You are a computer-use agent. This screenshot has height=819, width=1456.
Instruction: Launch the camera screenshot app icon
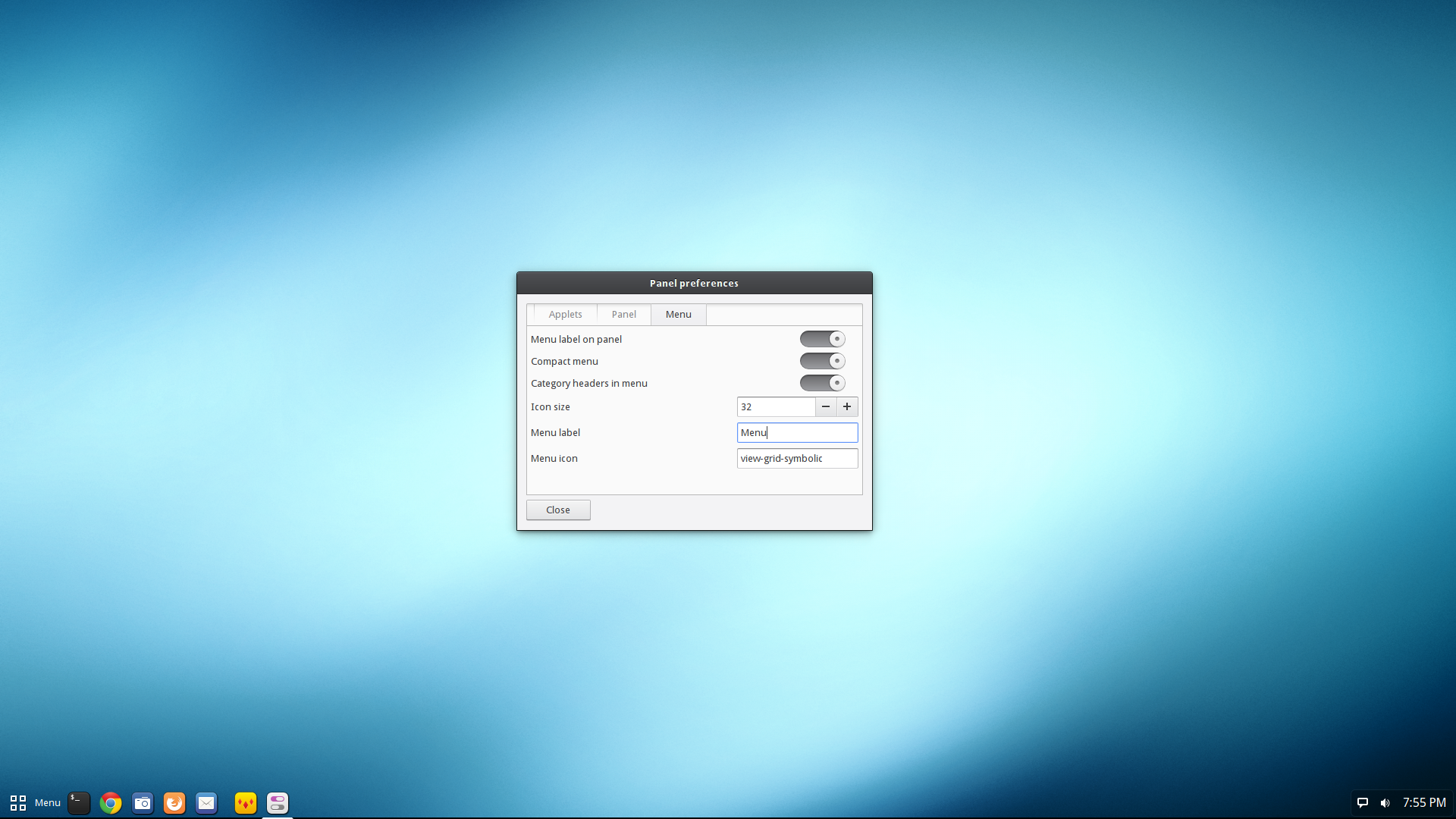[143, 802]
